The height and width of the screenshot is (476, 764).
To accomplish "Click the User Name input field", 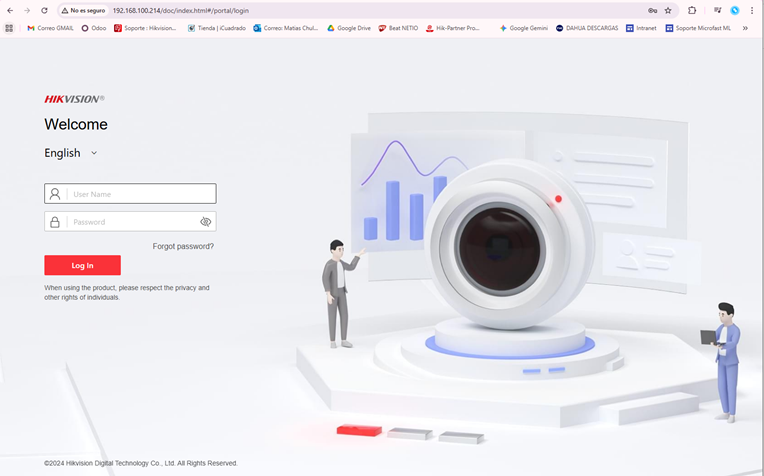I will click(x=138, y=194).
